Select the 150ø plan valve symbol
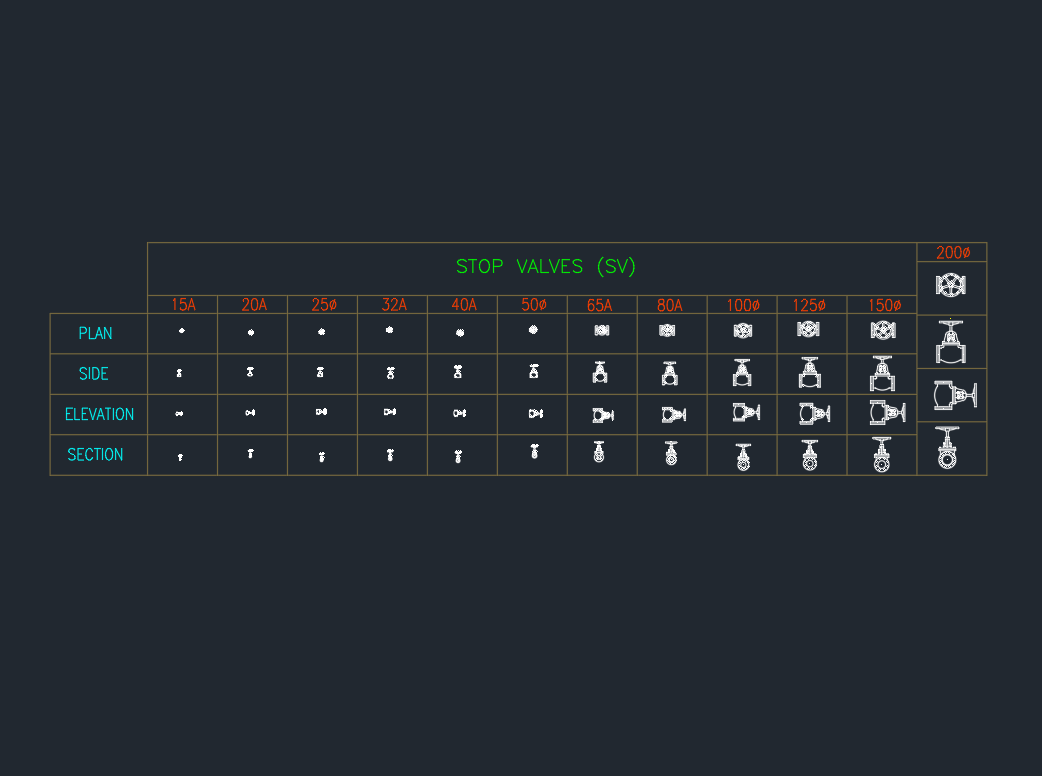Screen dimensions: 1042x776 (x=882, y=330)
